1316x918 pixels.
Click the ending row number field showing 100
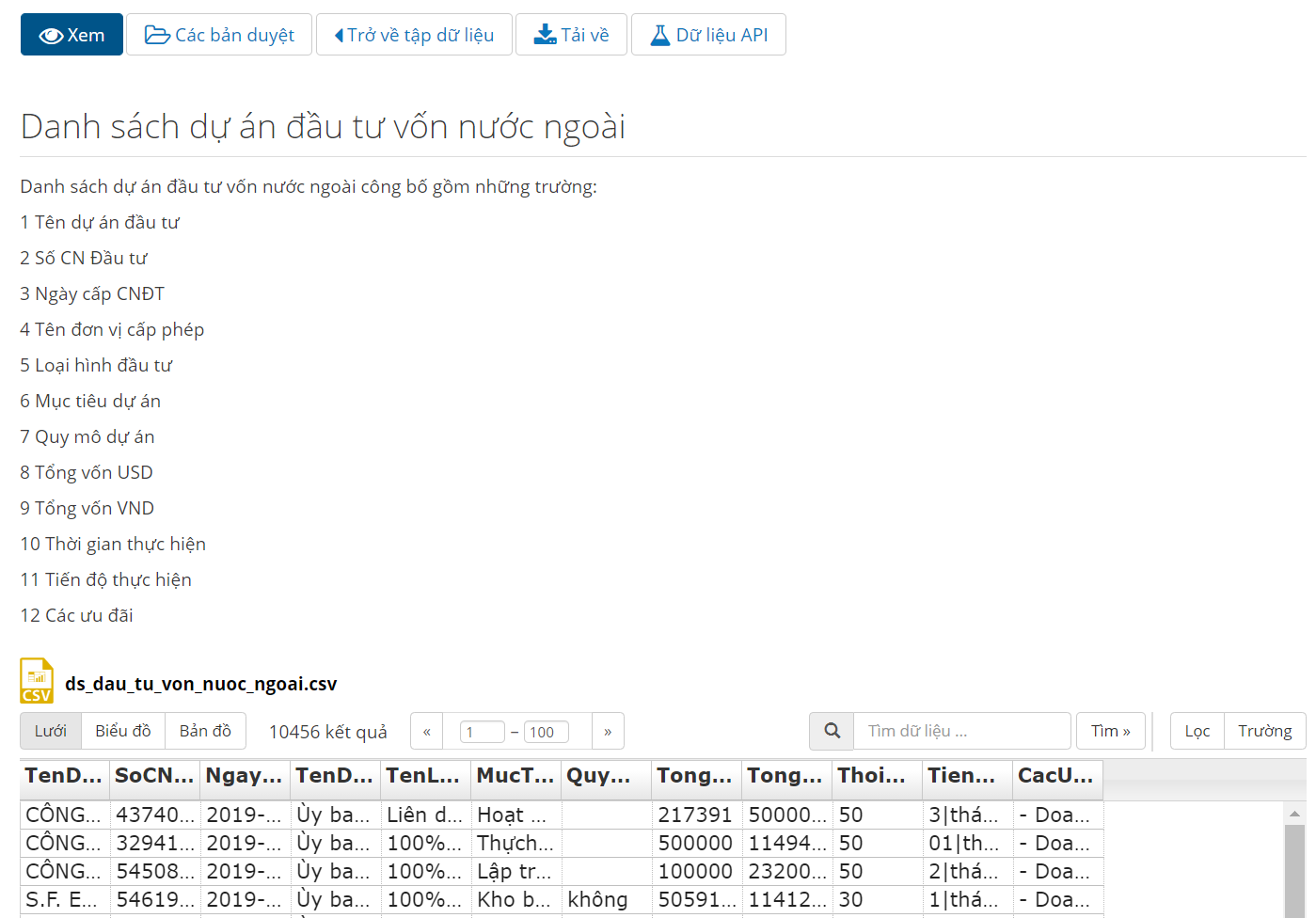[546, 732]
